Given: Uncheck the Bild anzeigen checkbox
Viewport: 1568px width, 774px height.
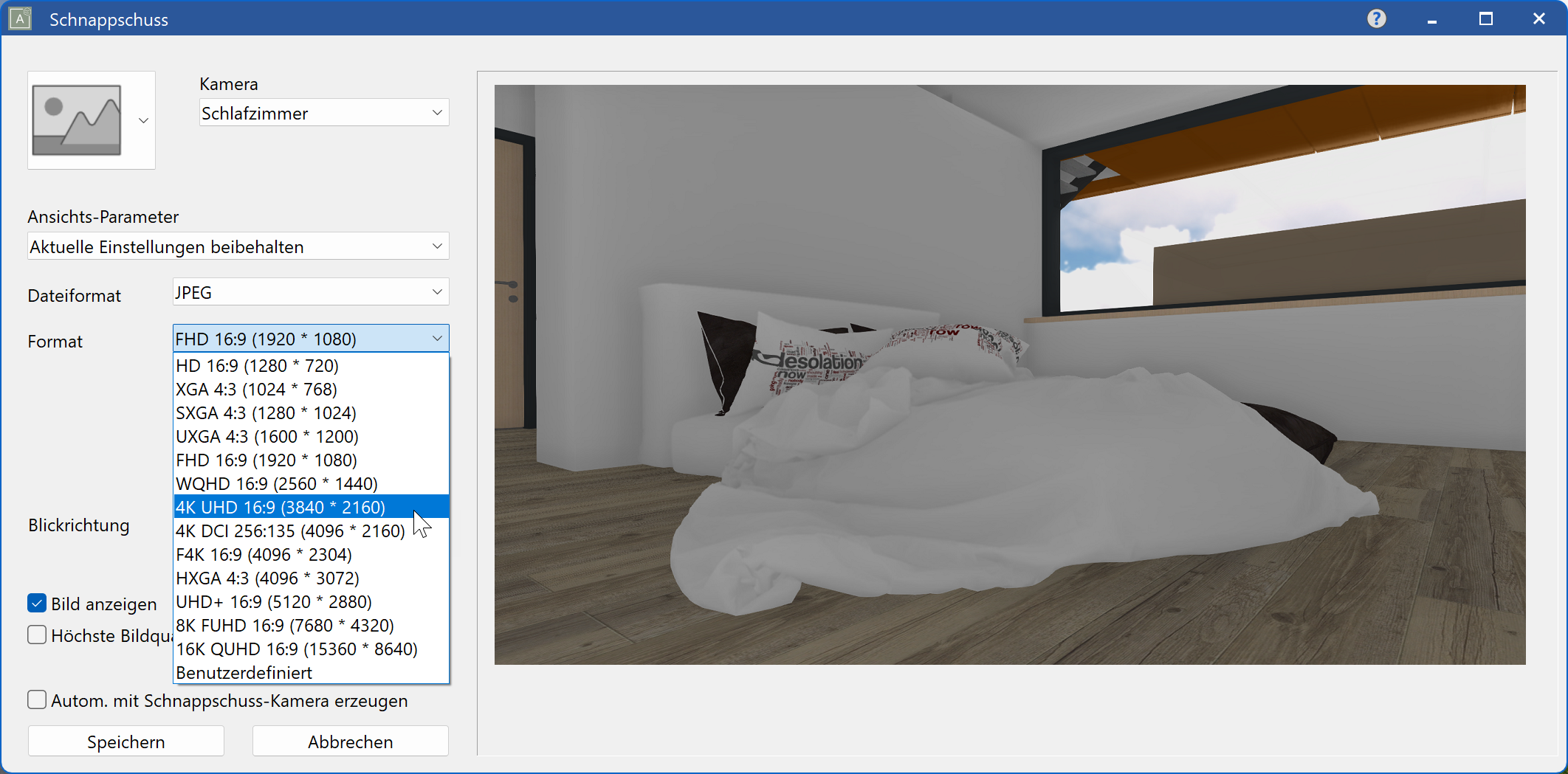Looking at the screenshot, I should (37, 604).
